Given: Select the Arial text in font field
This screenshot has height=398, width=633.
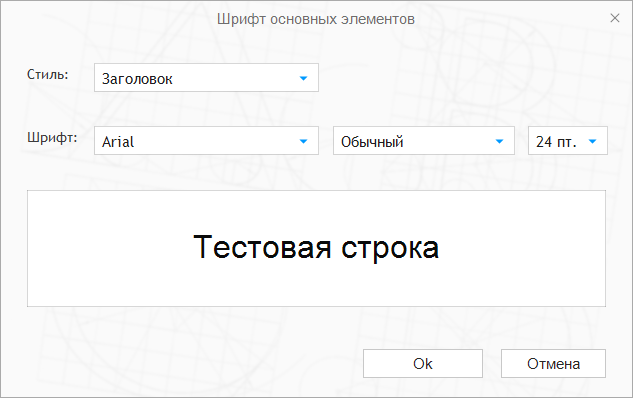Looking at the screenshot, I should [x=118, y=142].
